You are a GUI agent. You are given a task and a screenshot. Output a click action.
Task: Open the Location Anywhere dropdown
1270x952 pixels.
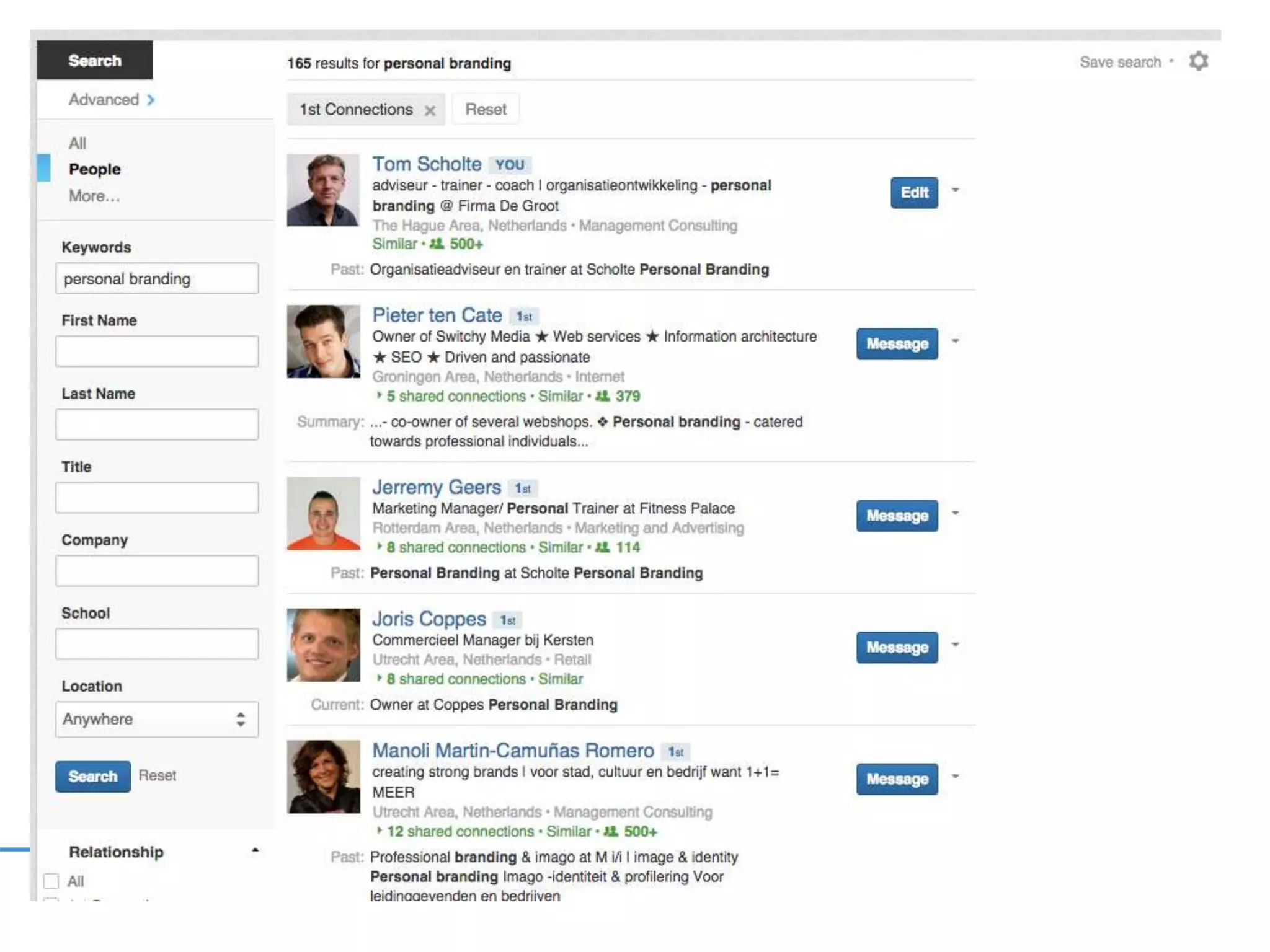[157, 719]
